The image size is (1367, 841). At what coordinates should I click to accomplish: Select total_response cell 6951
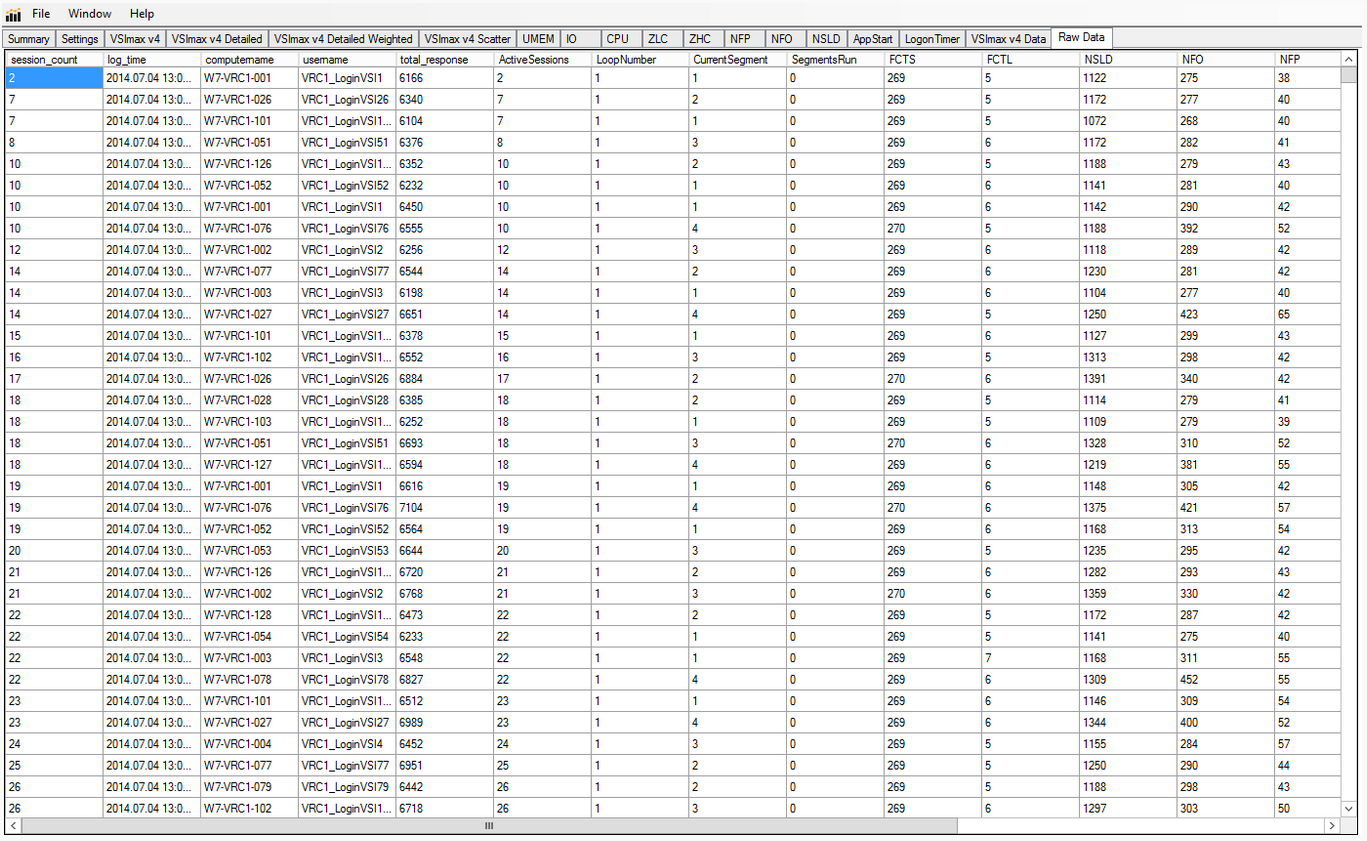click(x=445, y=765)
